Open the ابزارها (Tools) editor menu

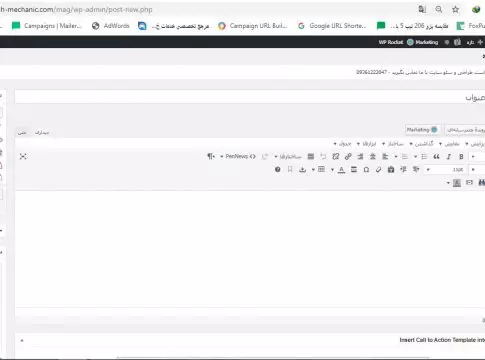[x=366, y=144]
